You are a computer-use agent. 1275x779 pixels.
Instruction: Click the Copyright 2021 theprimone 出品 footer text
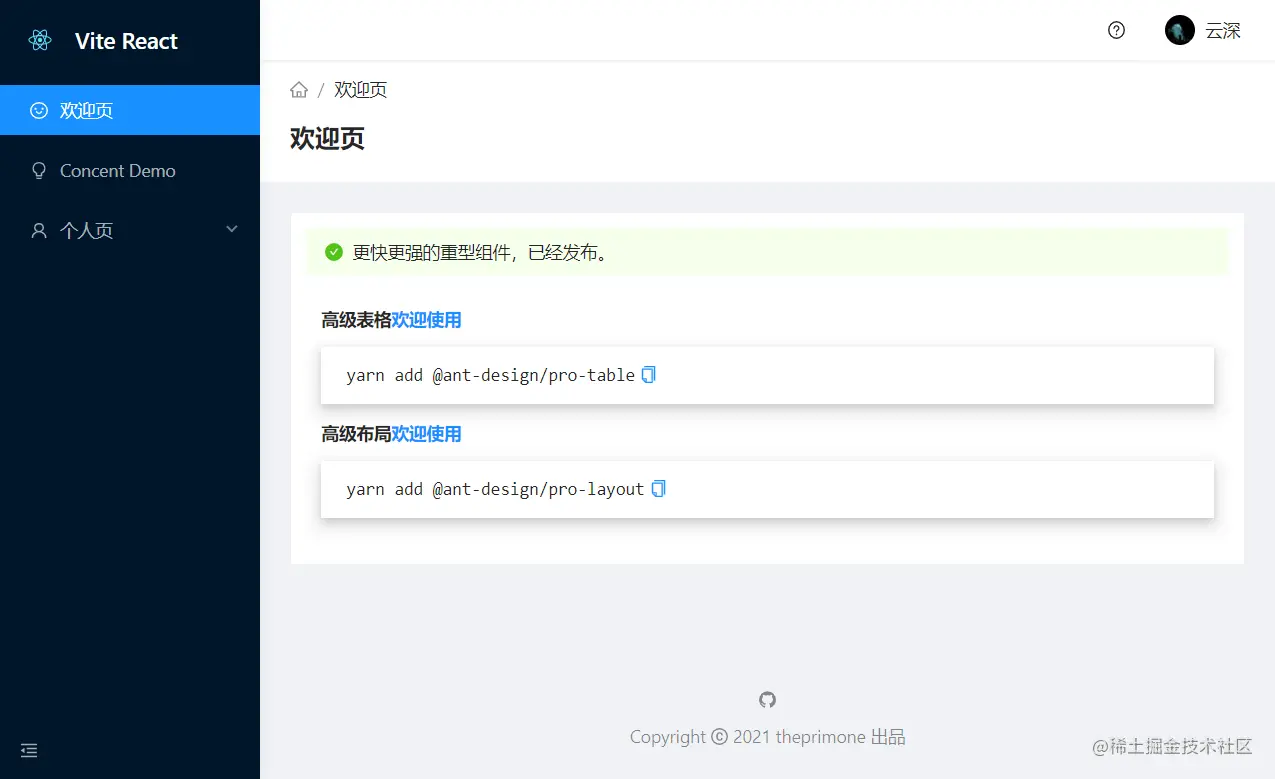tap(767, 737)
